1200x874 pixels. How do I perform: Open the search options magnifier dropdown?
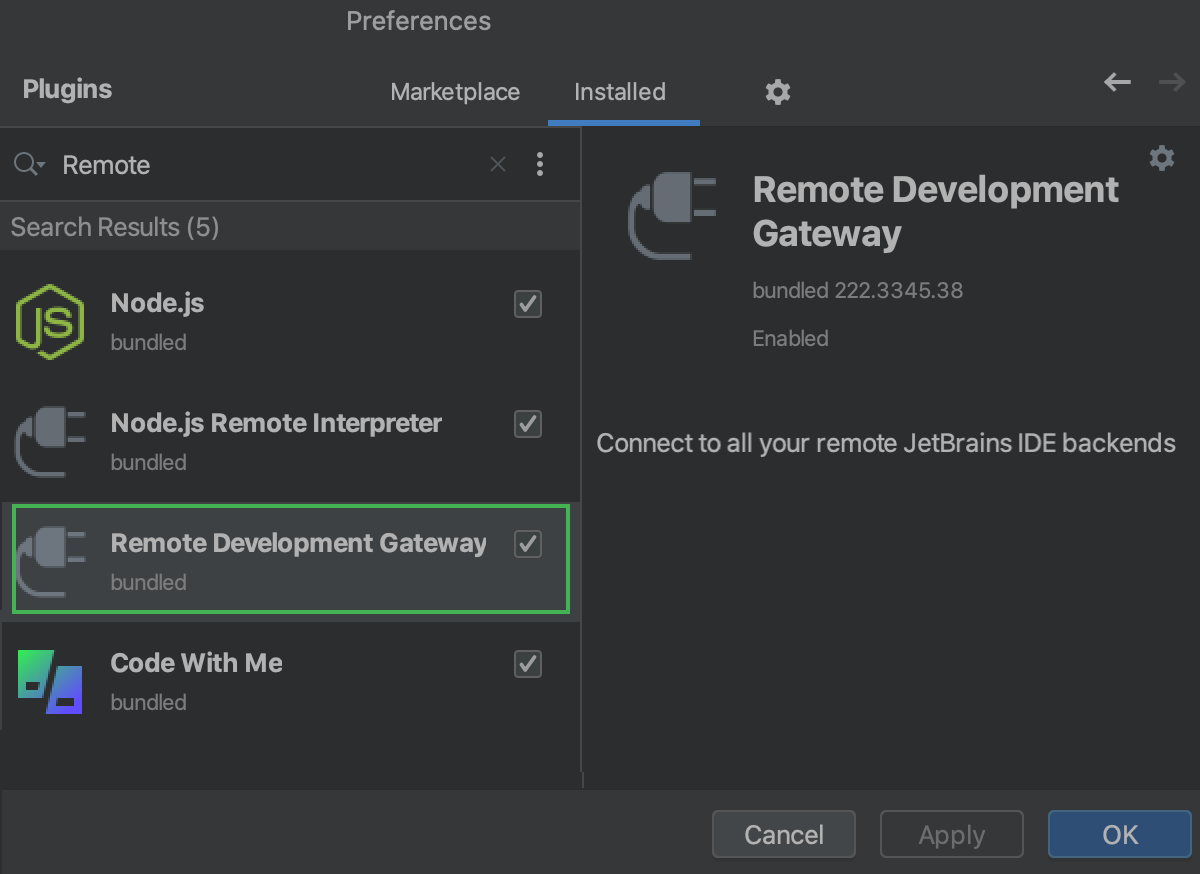click(x=30, y=165)
